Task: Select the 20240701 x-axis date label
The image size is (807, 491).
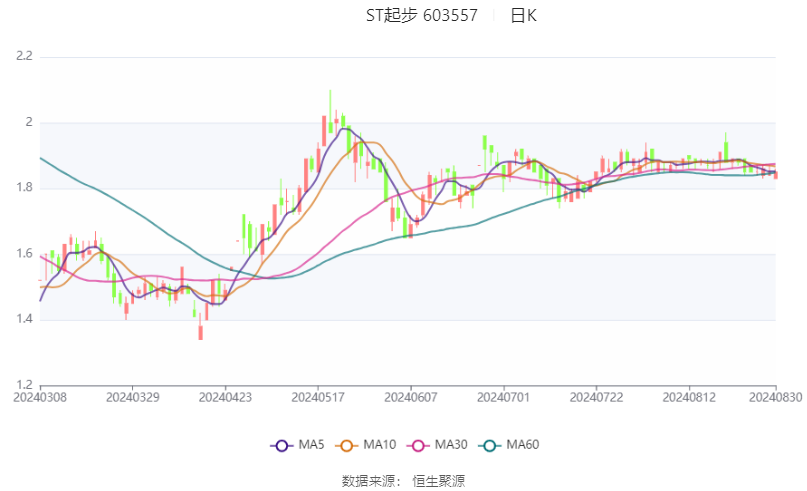Action: (504, 398)
